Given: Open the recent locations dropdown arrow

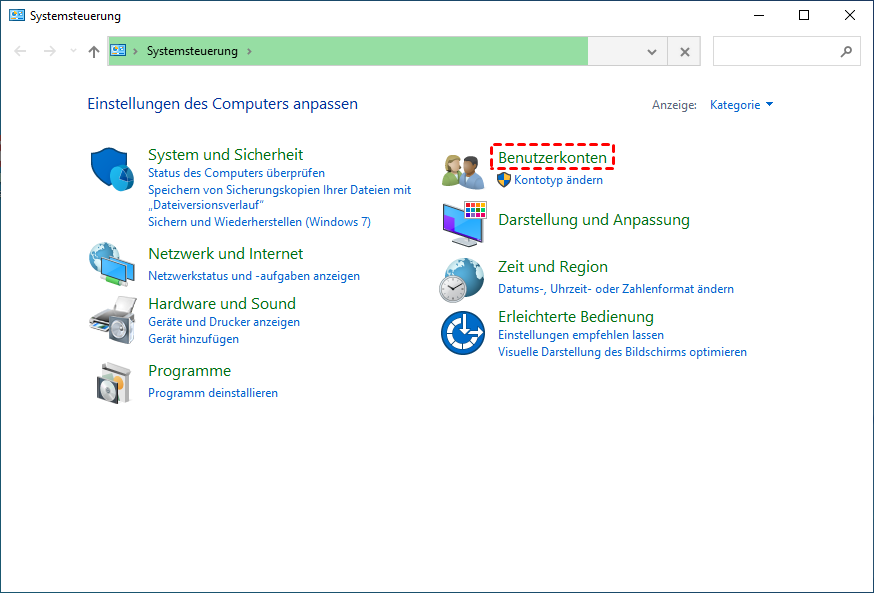Looking at the screenshot, I should point(73,51).
